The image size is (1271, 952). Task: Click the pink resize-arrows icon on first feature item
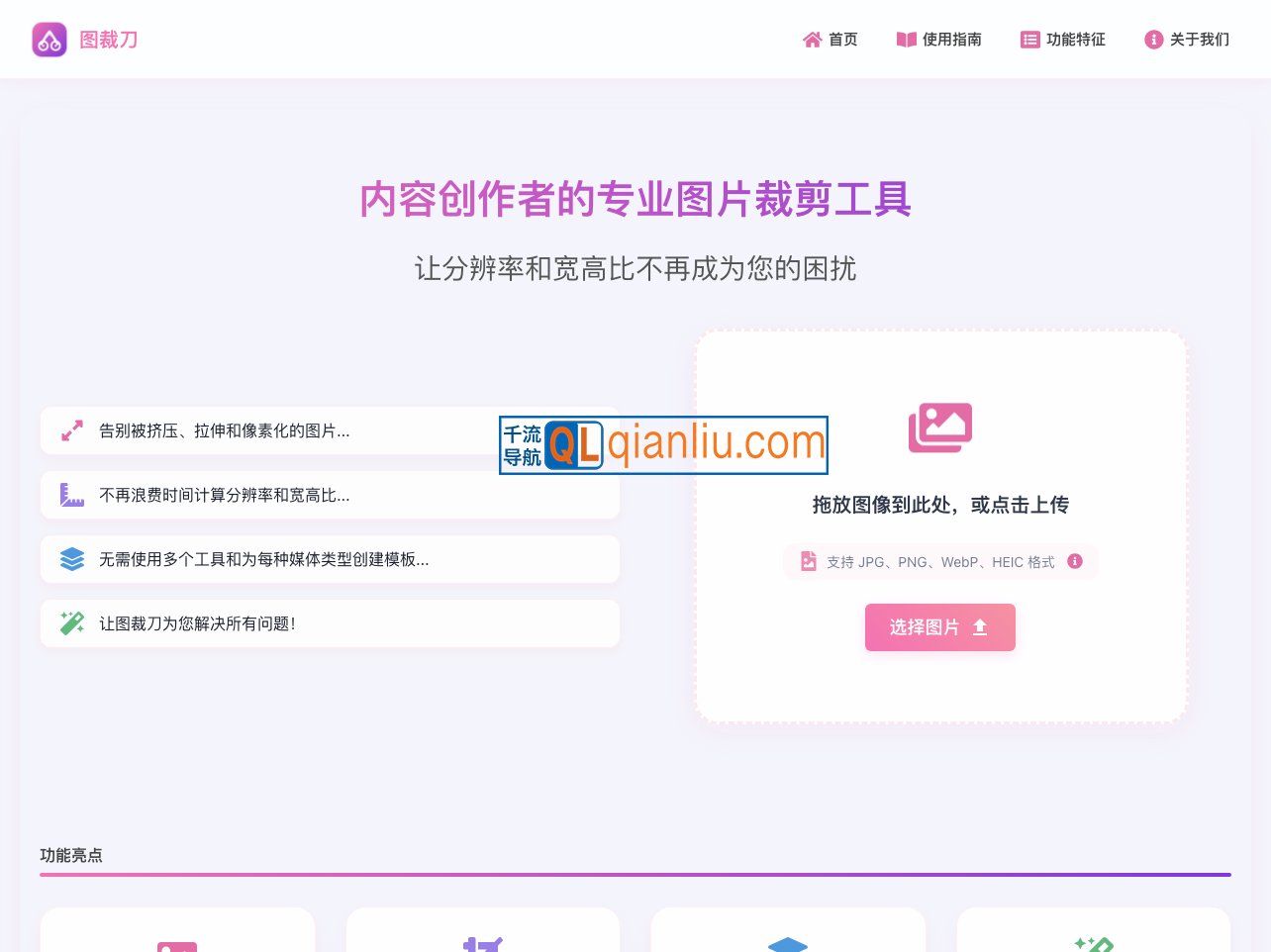[71, 430]
